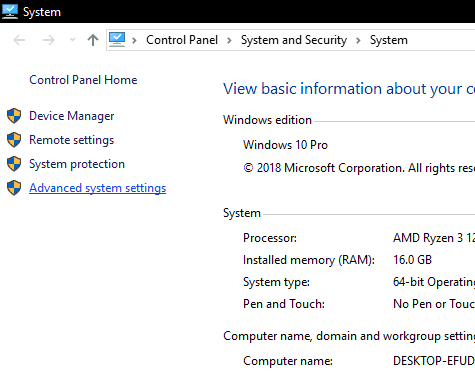Click the 'System type:' label
The image size is (475, 373).
(x=276, y=282)
